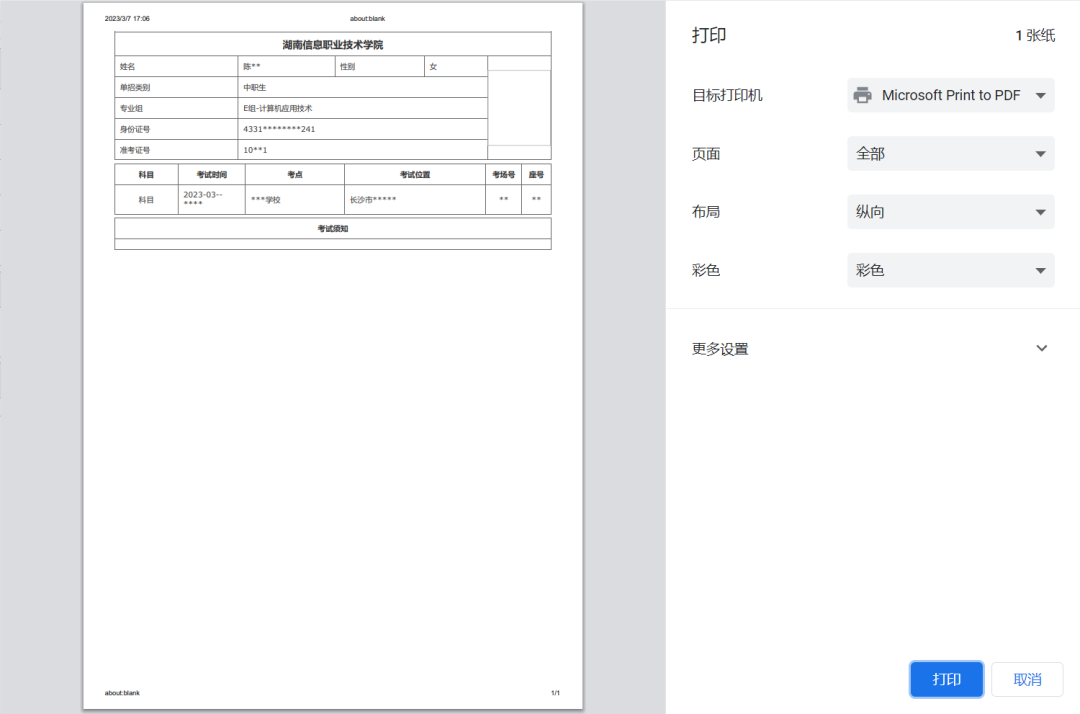The image size is (1080, 714).
Task: Click the printer icon beside Microsoft Print to PDF
Action: (x=862, y=96)
